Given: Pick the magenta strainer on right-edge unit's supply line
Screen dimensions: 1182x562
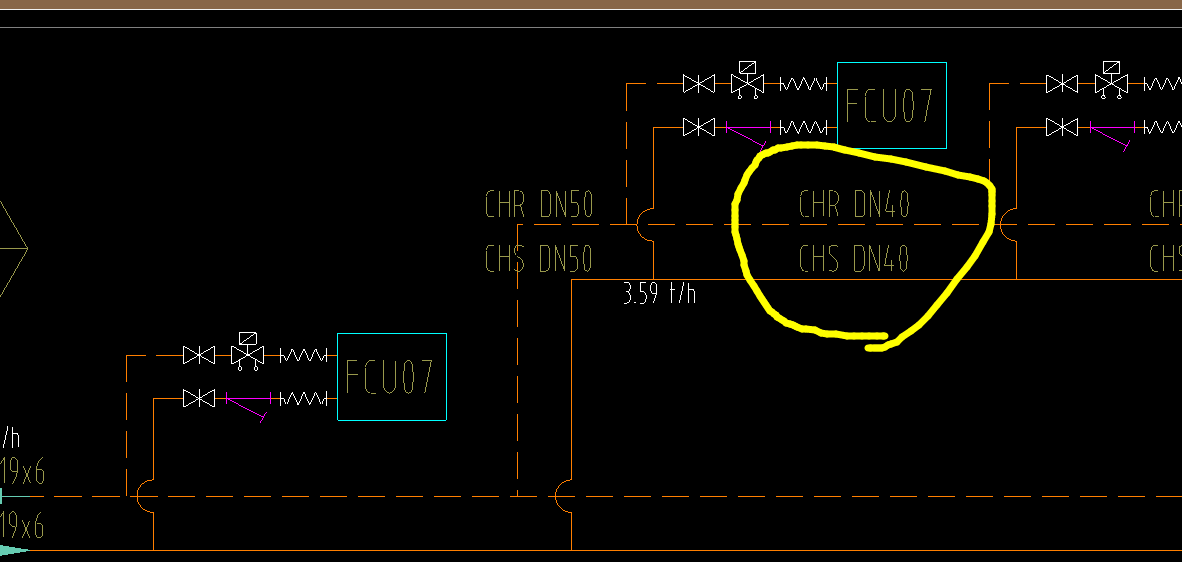Looking at the screenshot, I should point(1111,134).
